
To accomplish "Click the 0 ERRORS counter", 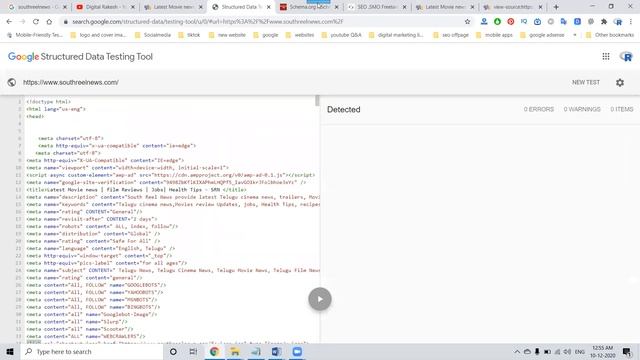I will coord(539,109).
